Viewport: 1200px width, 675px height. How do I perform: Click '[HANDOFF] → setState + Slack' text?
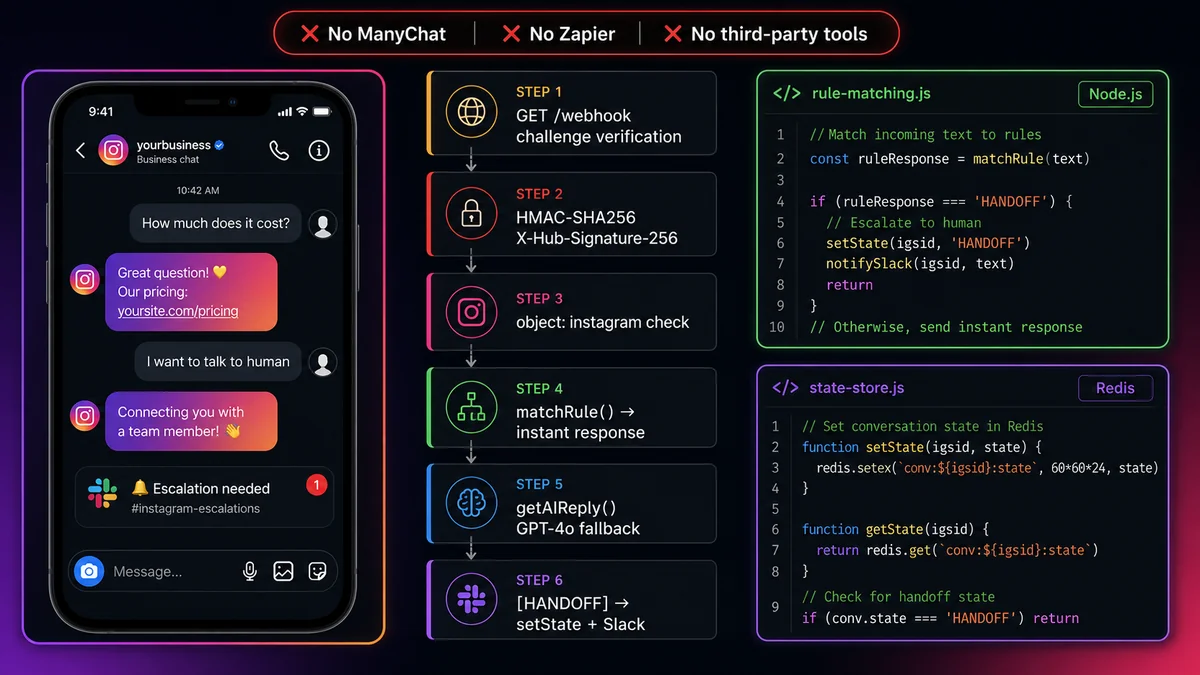coord(580,614)
